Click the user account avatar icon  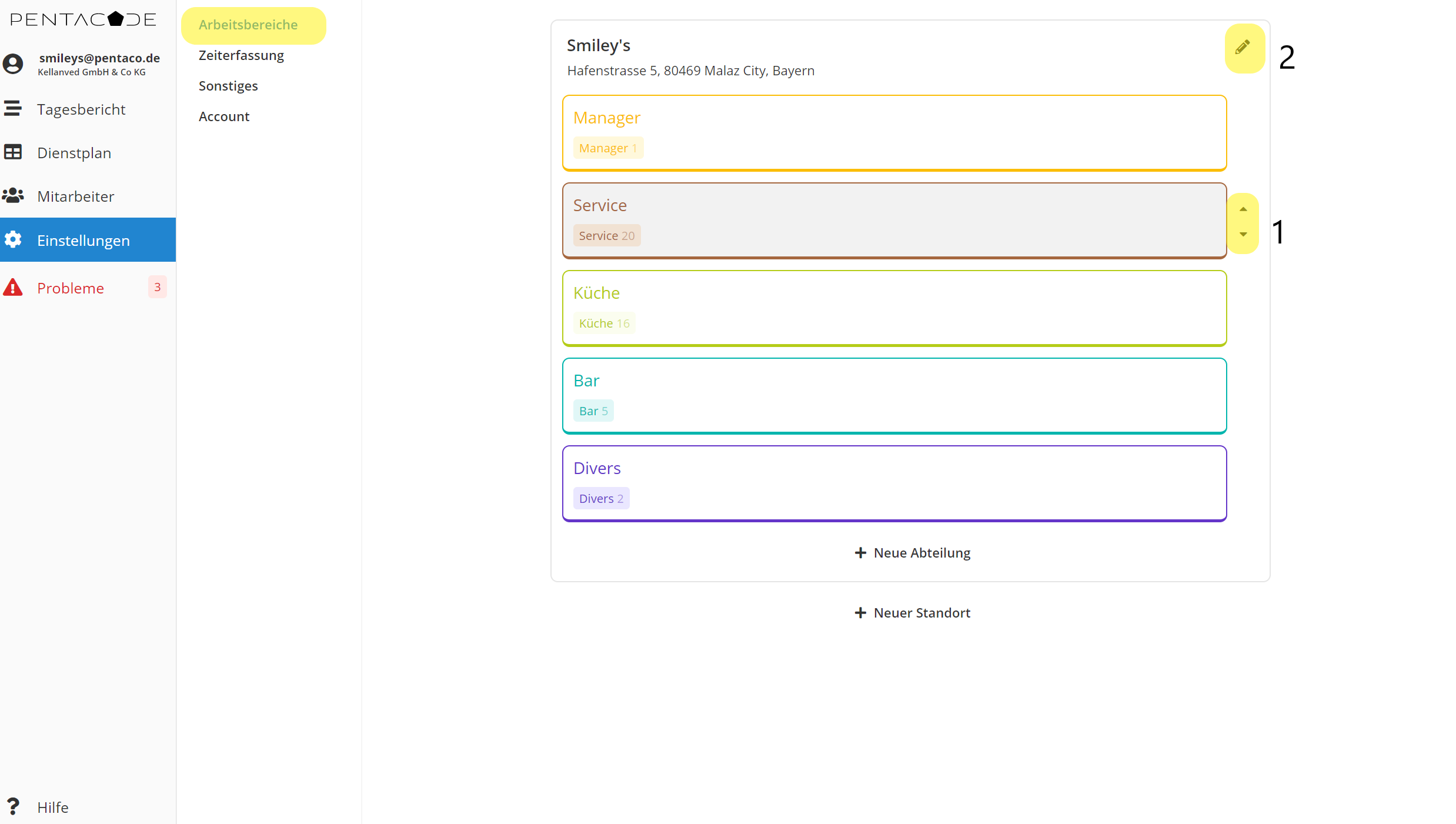pos(13,64)
